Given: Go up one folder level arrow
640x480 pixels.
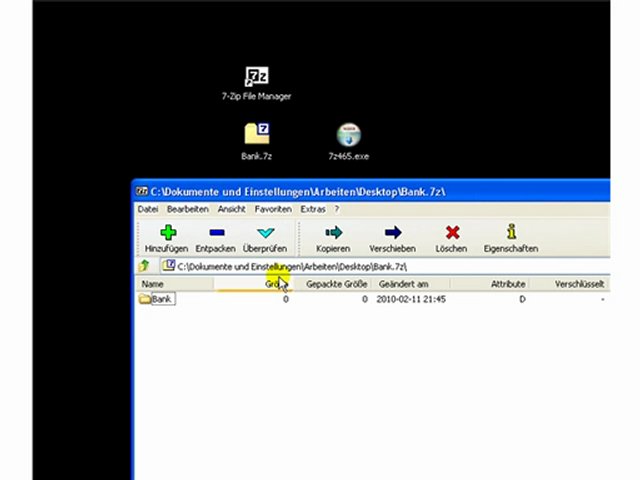Looking at the screenshot, I should pos(145,266).
